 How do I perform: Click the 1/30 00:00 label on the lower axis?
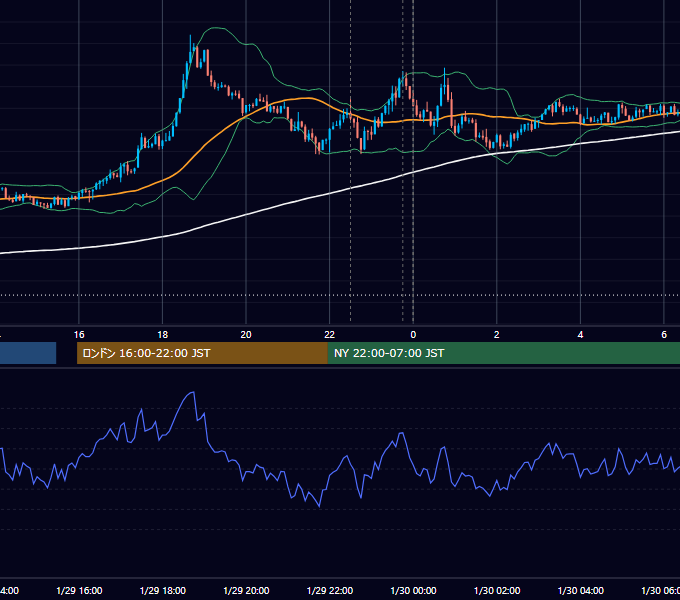pos(413,590)
